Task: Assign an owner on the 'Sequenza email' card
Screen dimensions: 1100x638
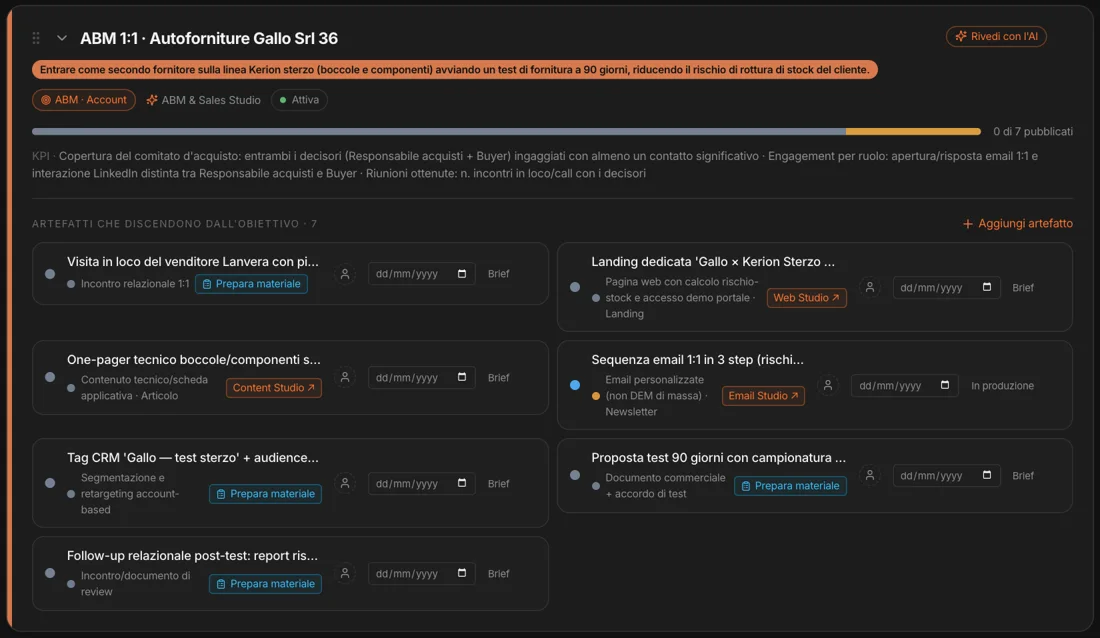Action: (827, 385)
